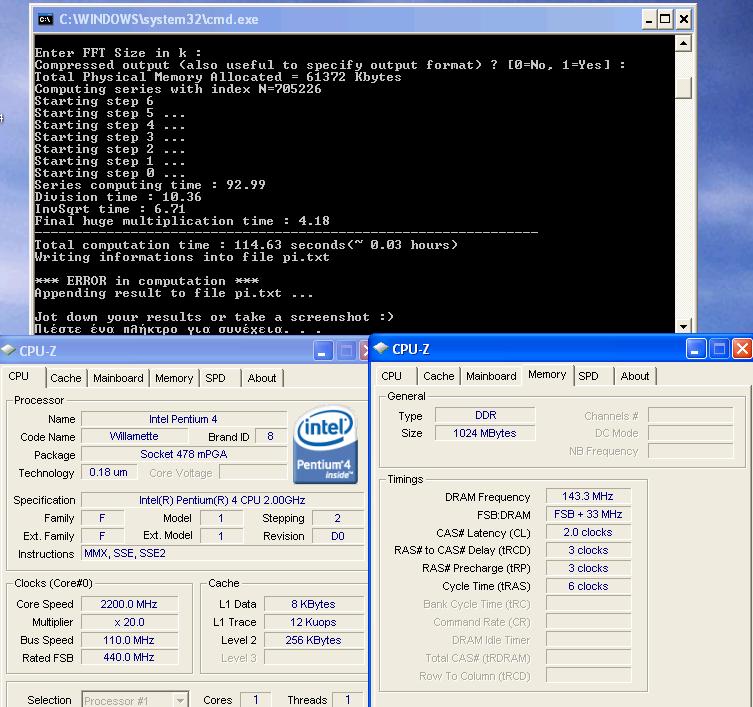Click the Specification field Pentium 4 CPU 2.00GHz
The height and width of the screenshot is (707, 753).
(222, 500)
